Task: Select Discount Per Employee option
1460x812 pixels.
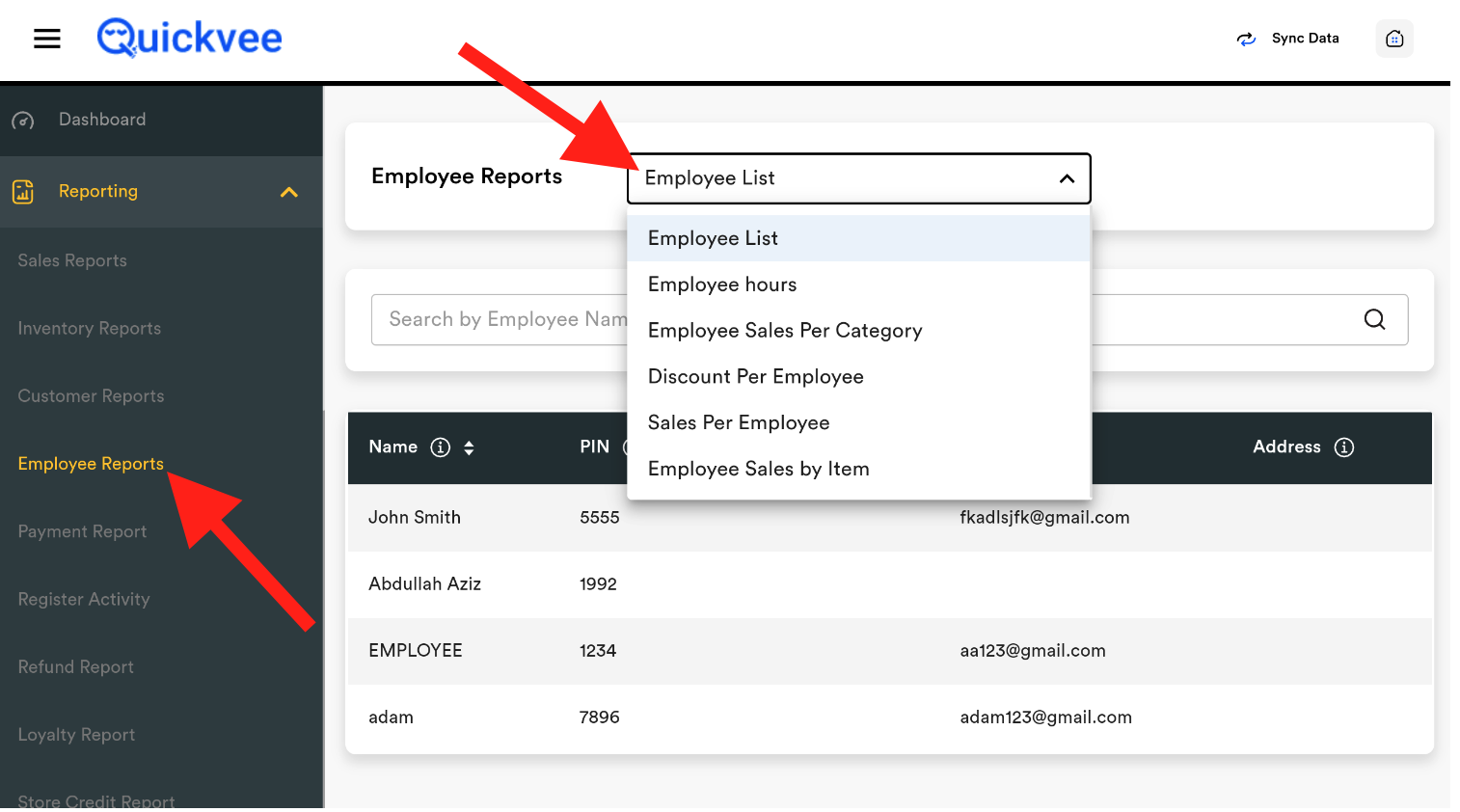Action: [755, 377]
